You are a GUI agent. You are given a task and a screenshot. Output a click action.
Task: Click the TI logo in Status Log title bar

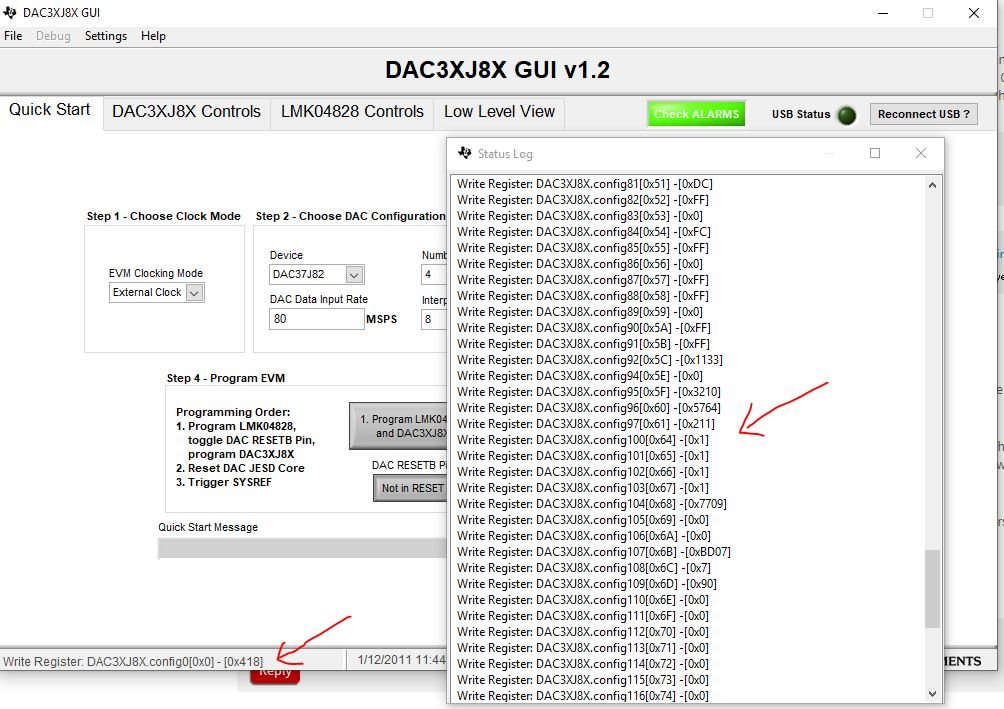(464, 153)
